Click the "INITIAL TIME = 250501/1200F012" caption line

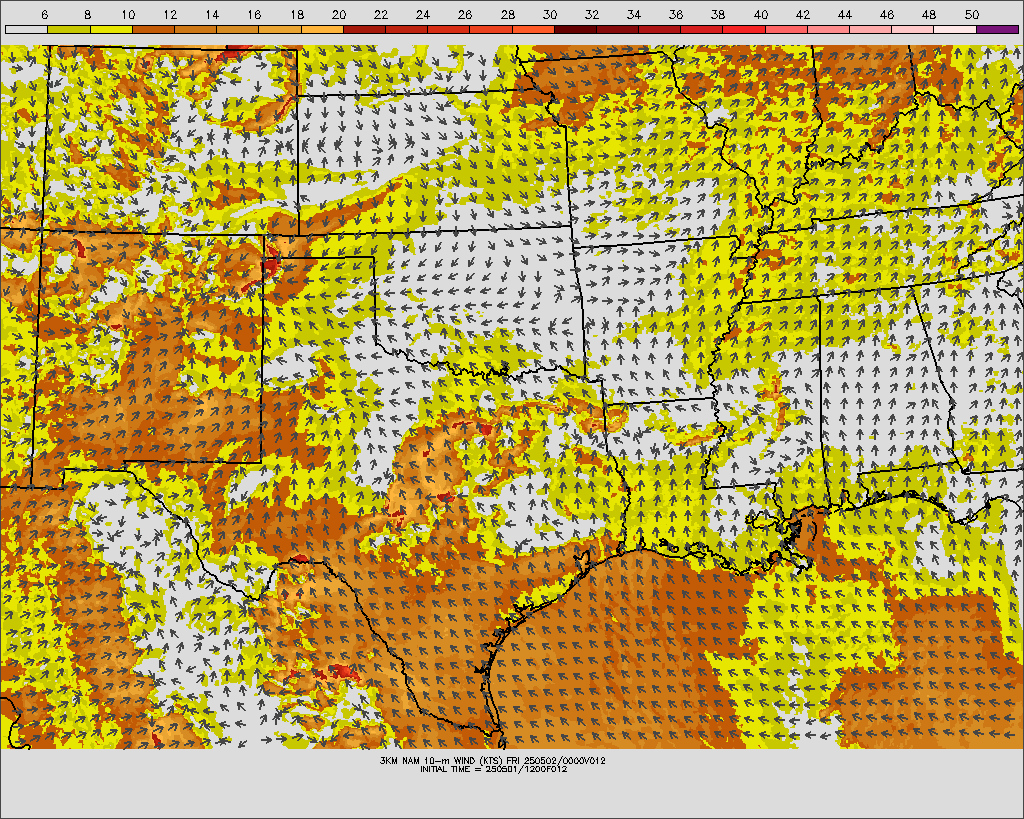coord(493,769)
